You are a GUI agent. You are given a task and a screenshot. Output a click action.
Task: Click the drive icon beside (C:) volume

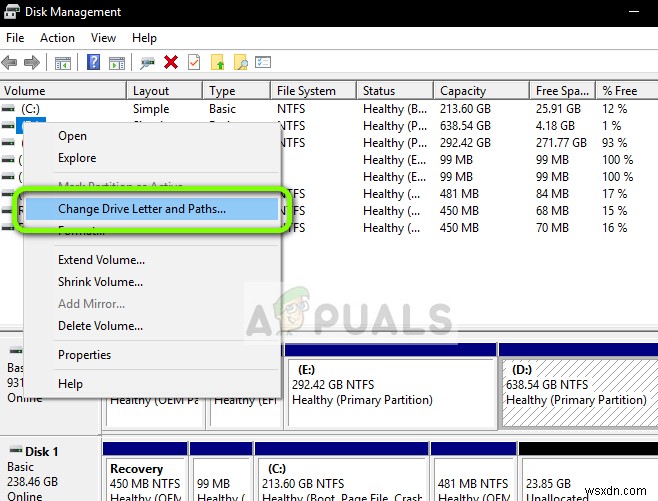tap(8, 109)
